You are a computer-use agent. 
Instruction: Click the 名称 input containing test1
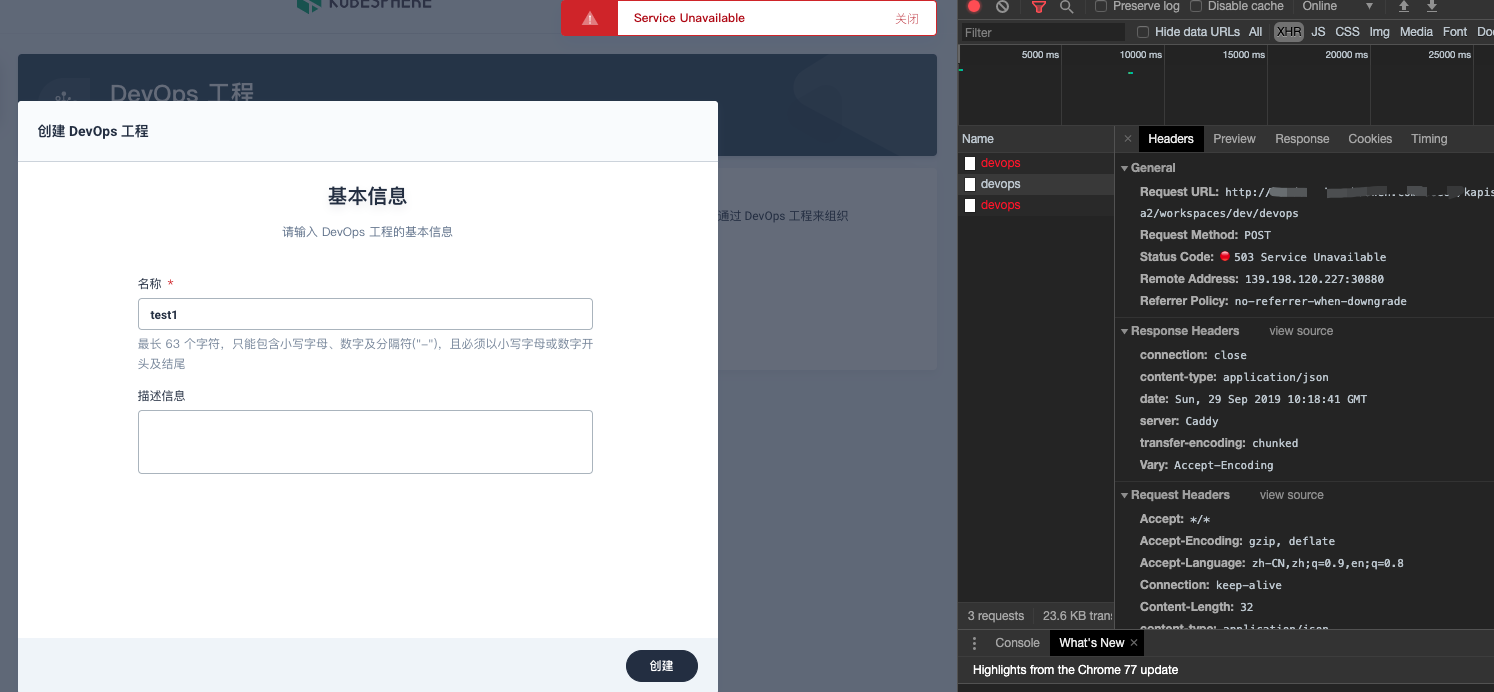click(365, 314)
